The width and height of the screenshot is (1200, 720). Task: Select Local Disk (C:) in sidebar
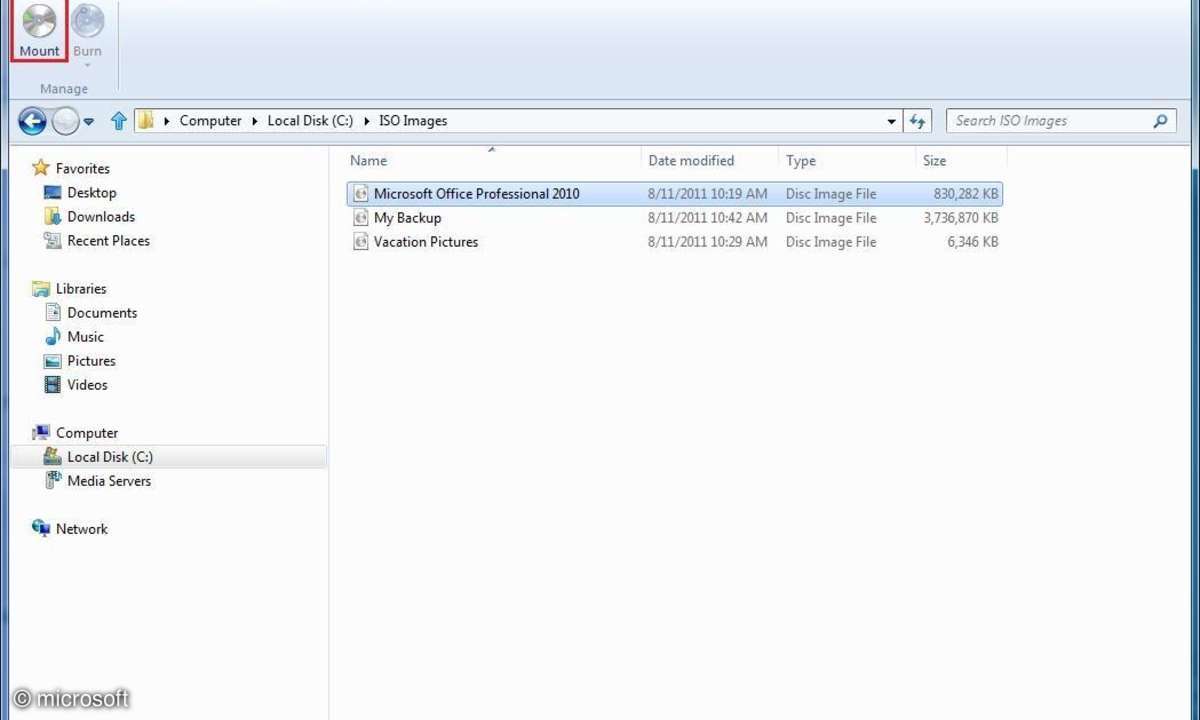point(110,457)
